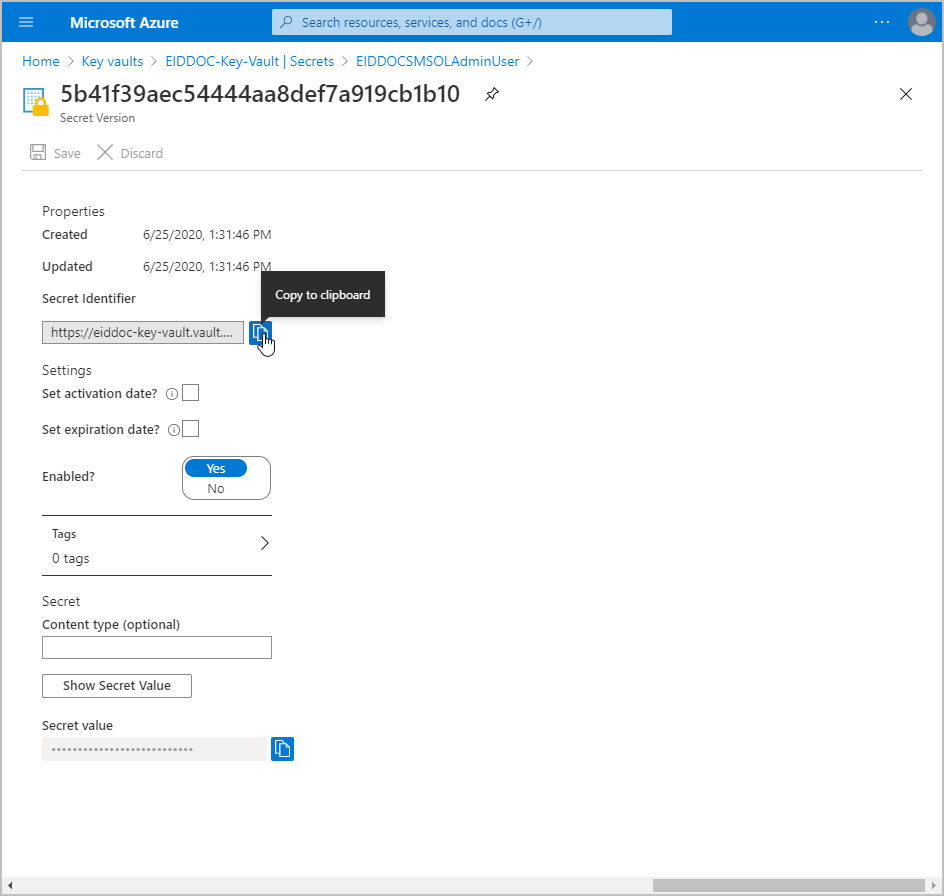Image resolution: width=944 pixels, height=896 pixels.
Task: Expand the Tags section chevron
Action: click(264, 544)
